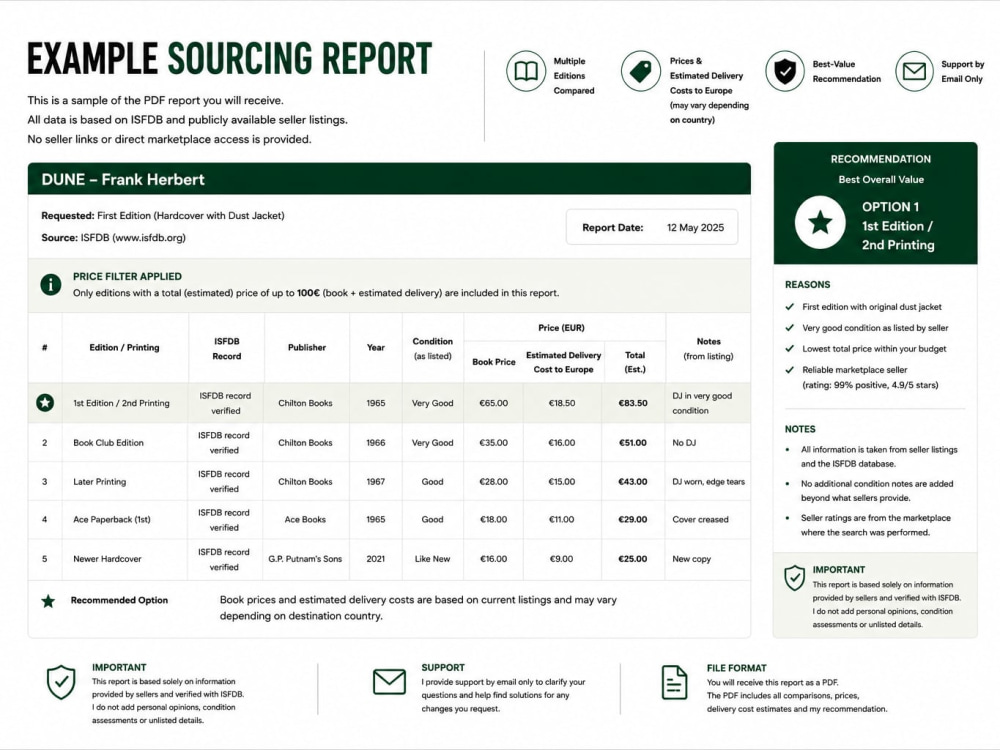
Task: Click the large star badge in Recommendation panel
Action: 820,223
